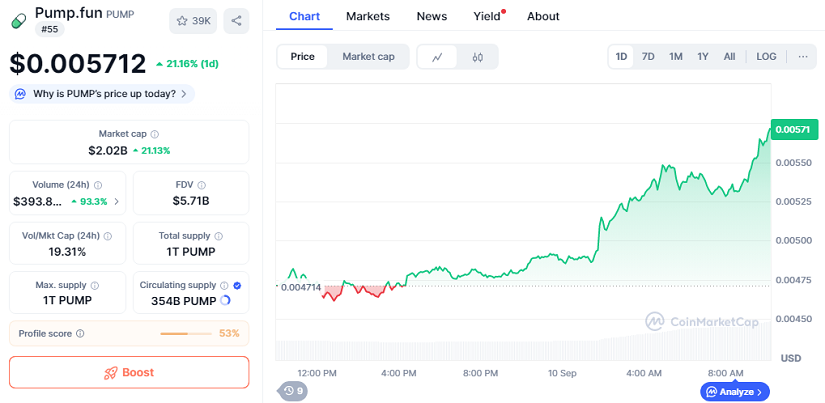Screen dimensions: 825x403
Task: Click the Profile score progress bar
Action: click(186, 334)
